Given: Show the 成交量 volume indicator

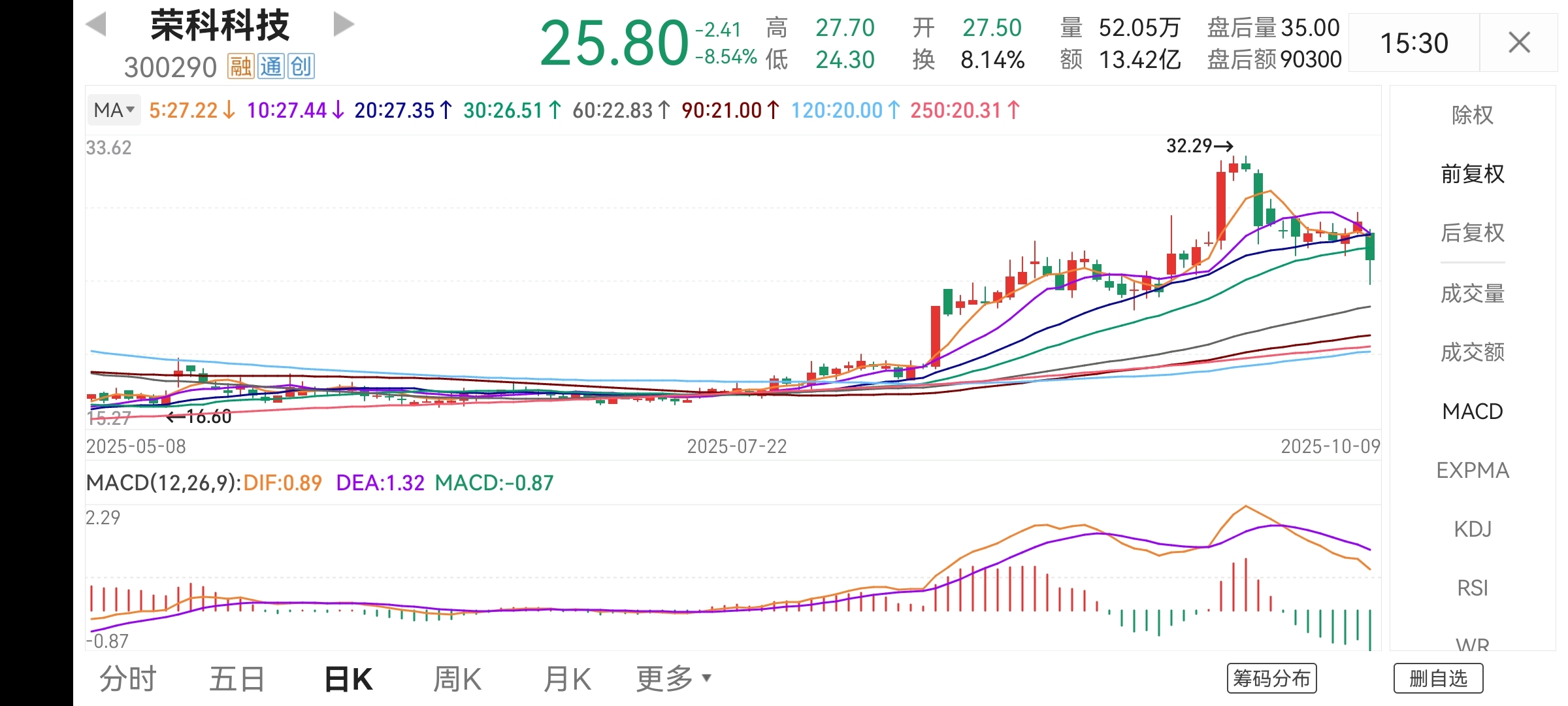Looking at the screenshot, I should (1473, 294).
